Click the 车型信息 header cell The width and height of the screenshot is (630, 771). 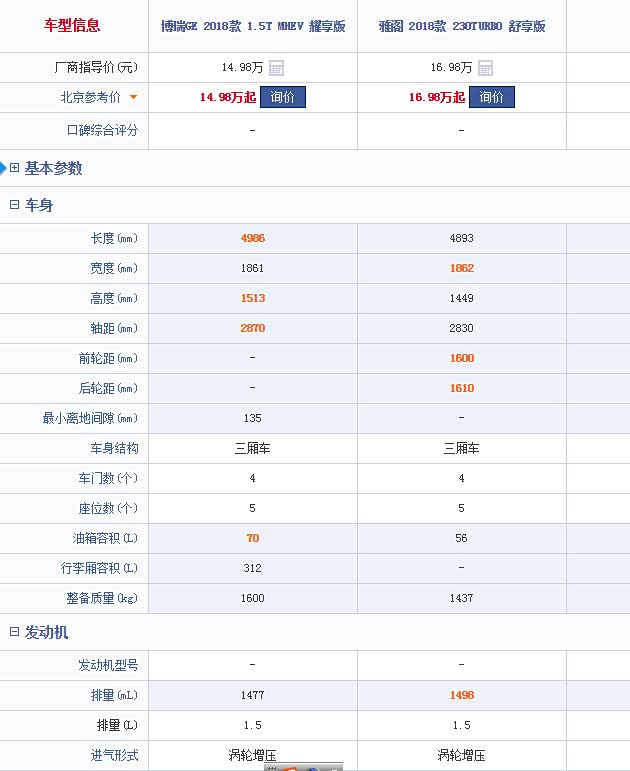73,26
